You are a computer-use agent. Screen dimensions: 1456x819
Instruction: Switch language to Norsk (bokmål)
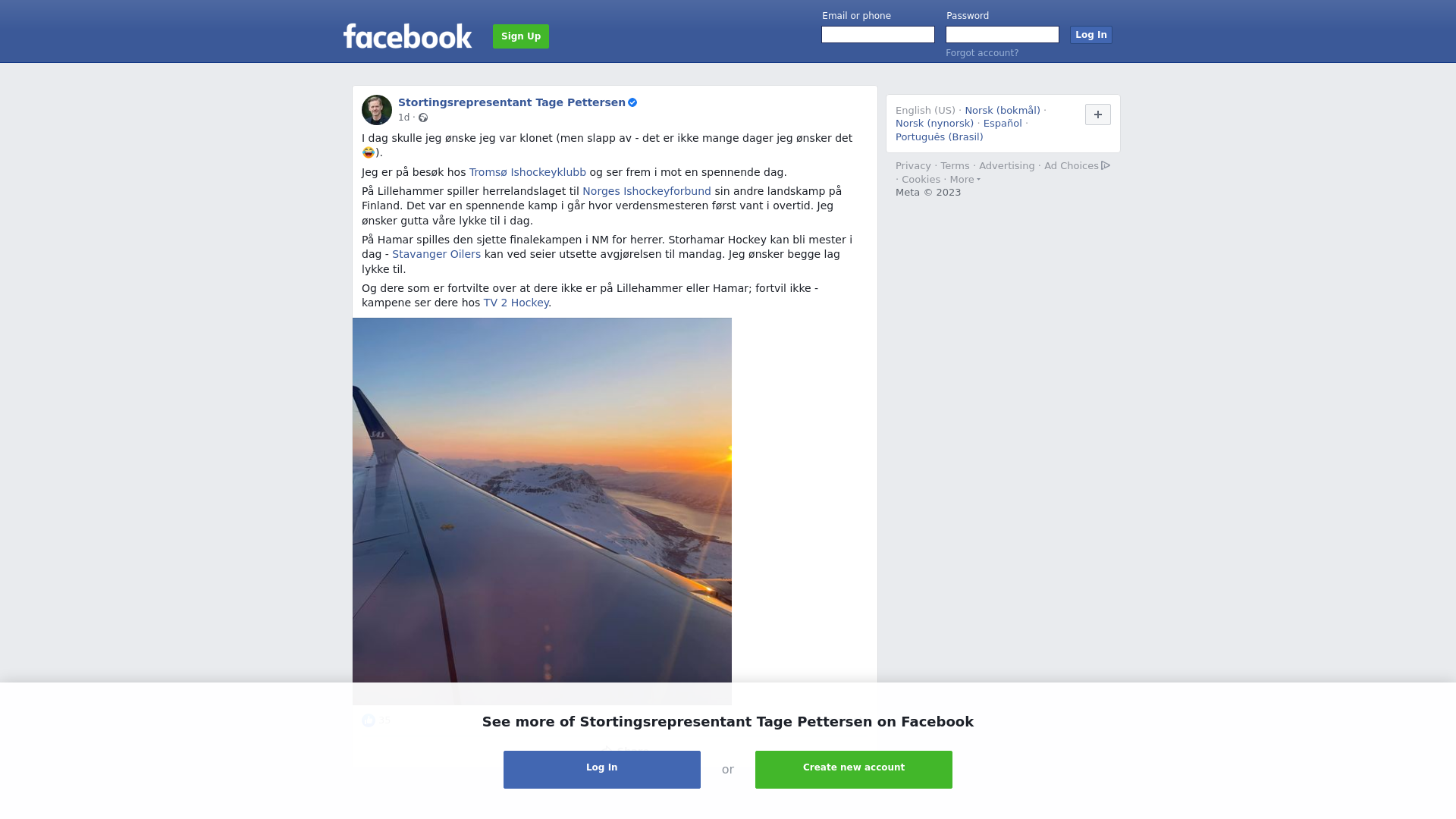1003,111
